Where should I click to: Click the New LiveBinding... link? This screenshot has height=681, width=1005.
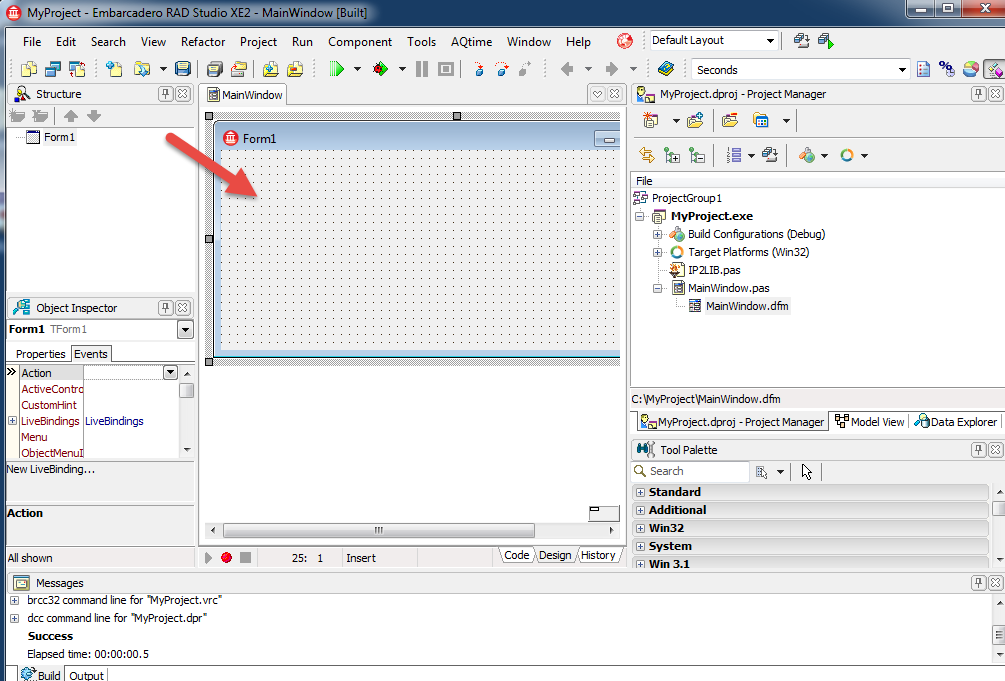point(51,469)
